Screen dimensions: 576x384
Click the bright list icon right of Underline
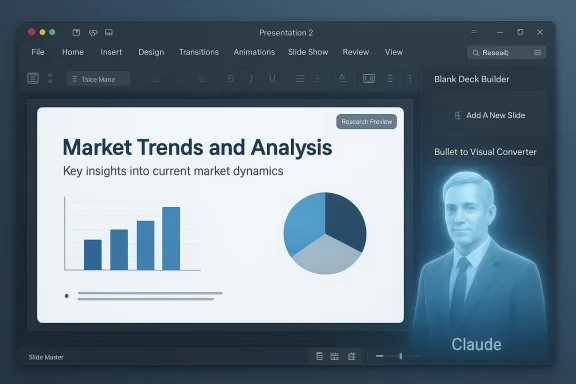click(300, 79)
